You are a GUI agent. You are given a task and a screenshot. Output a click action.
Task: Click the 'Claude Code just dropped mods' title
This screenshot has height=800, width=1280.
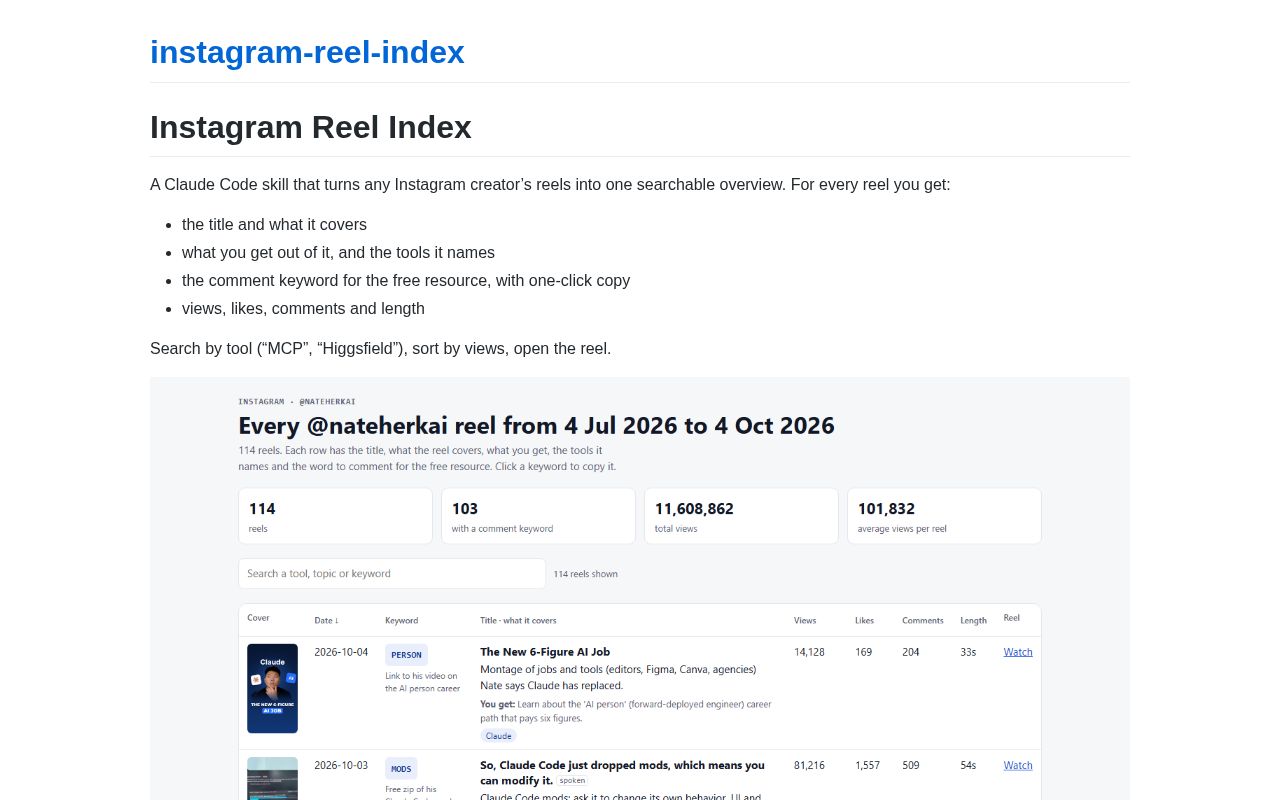coord(622,772)
